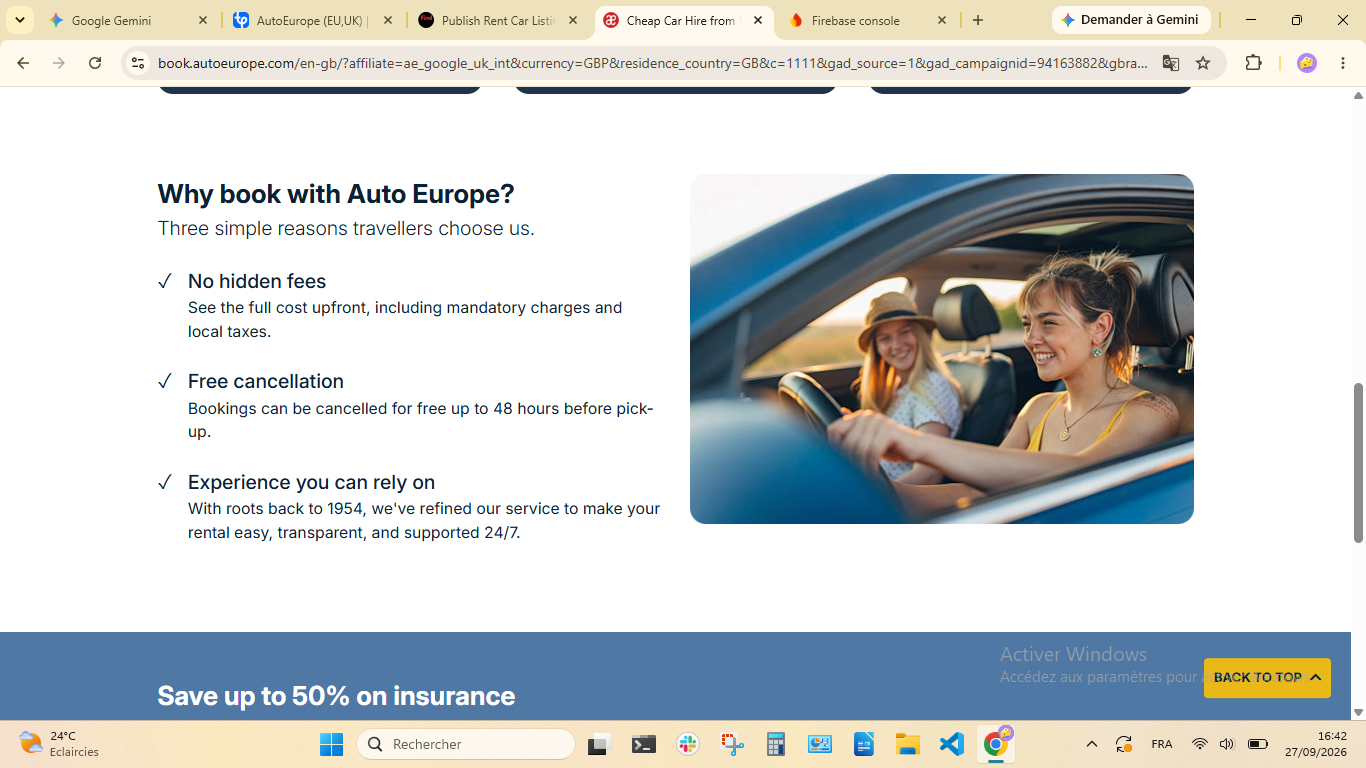Open the volume control in system tray

pyautogui.click(x=1227, y=744)
